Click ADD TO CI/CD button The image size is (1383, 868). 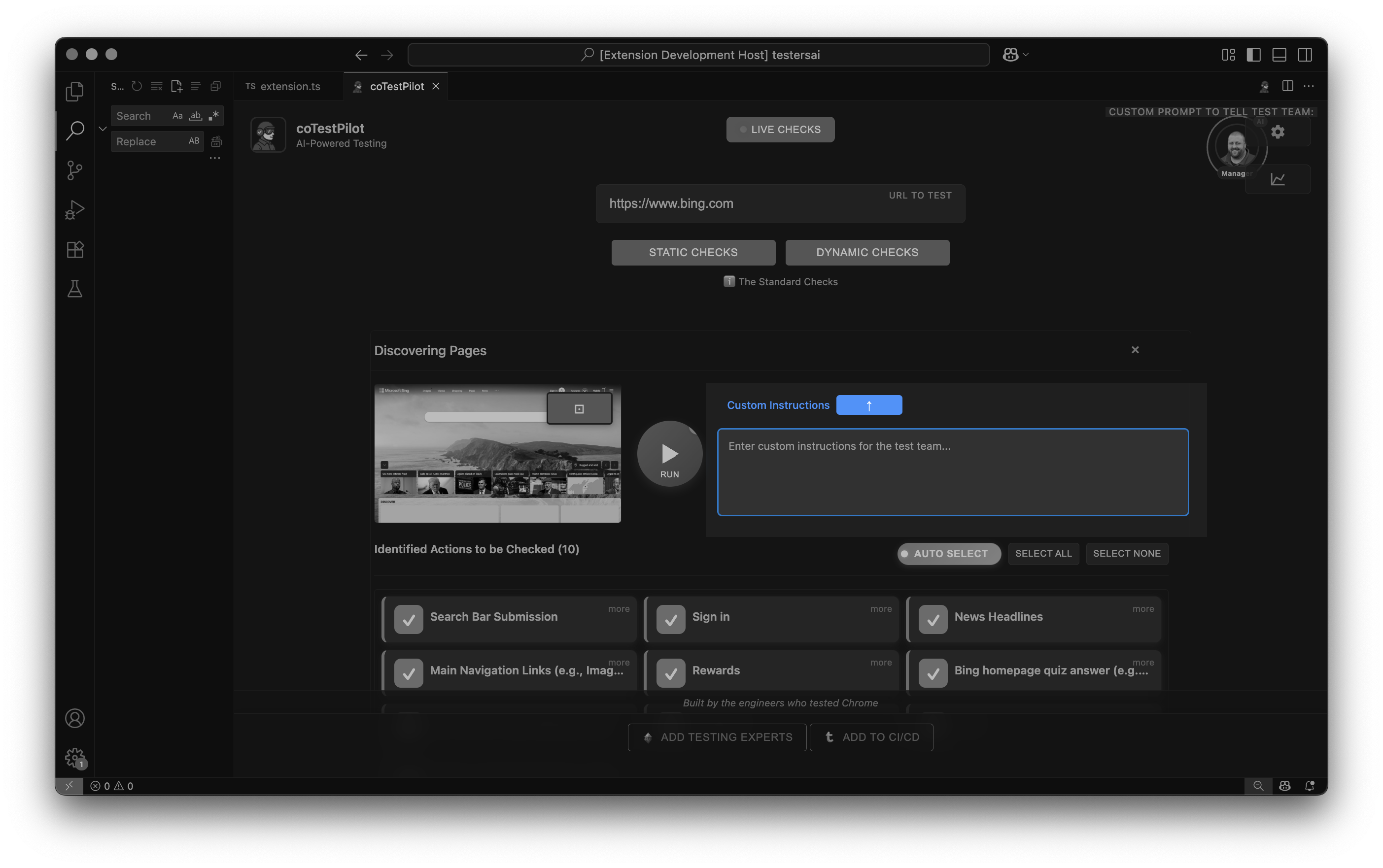point(871,737)
